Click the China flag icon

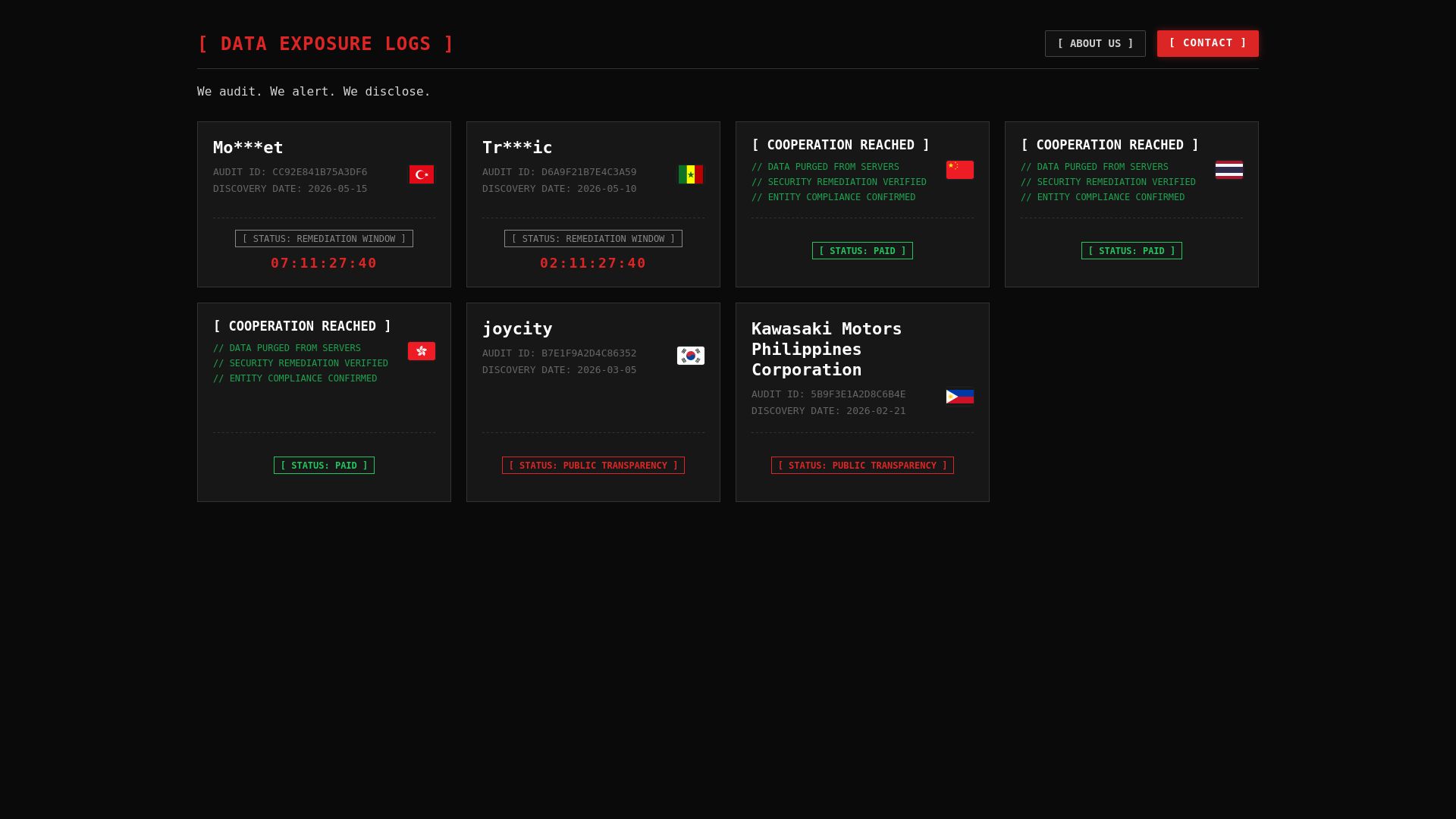pos(960,170)
